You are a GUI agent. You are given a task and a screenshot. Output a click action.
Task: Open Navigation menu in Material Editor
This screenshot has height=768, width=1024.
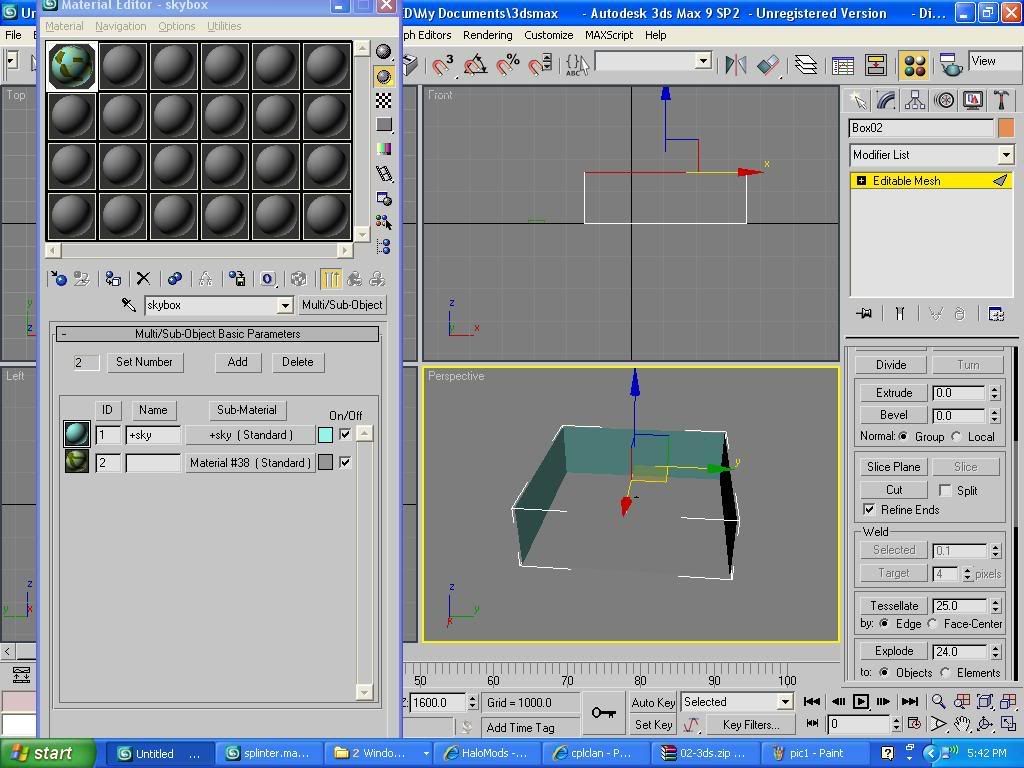click(121, 26)
